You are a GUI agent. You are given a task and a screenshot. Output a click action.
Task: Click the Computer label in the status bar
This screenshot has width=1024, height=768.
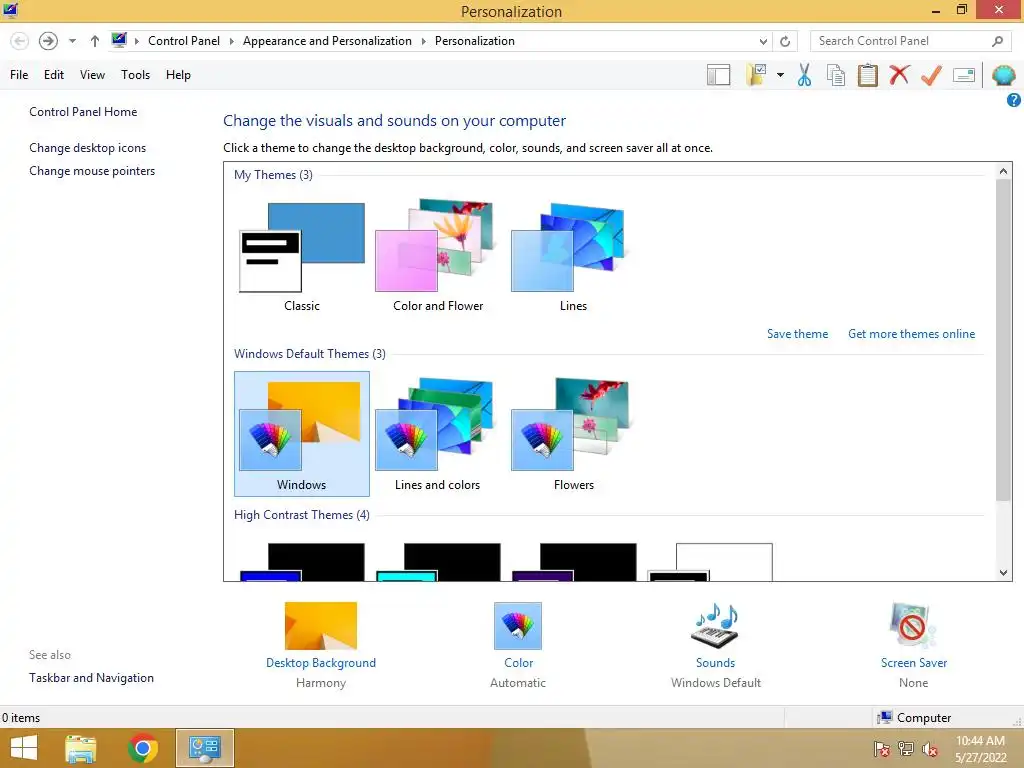(x=923, y=718)
